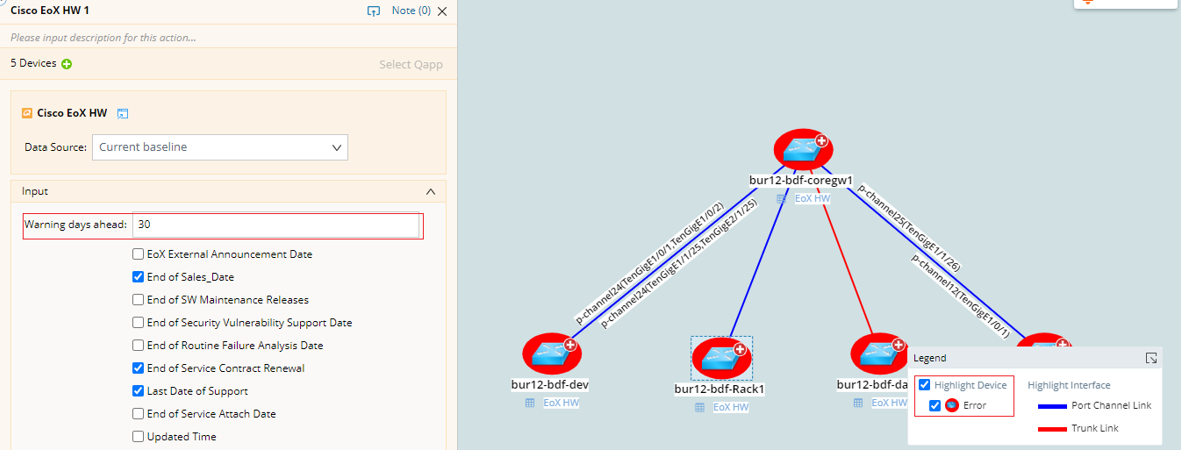Screen dimensions: 1181x451
Task: Check End of Security Vulnerability Support Date
Action: pyautogui.click(x=138, y=322)
